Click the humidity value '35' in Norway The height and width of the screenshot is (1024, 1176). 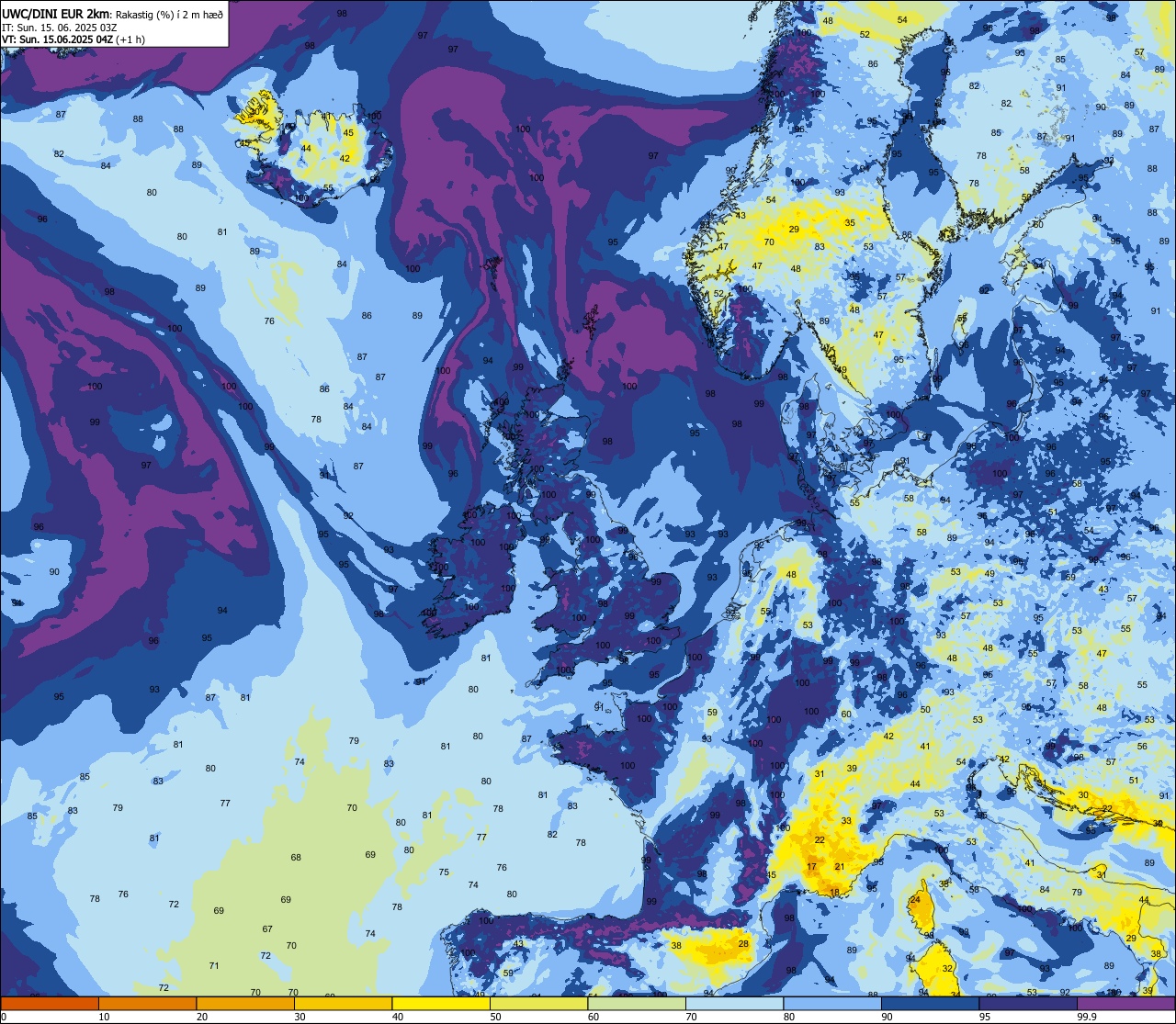[x=850, y=223]
